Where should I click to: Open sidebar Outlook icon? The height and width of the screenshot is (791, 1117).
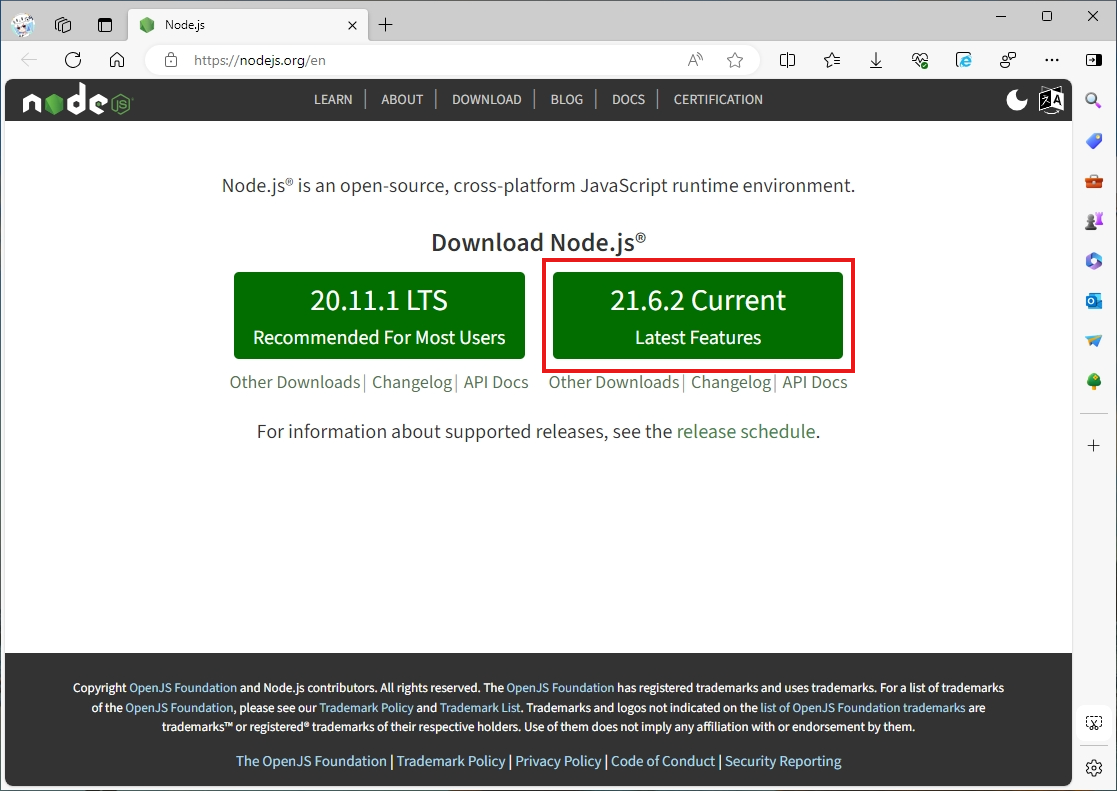[x=1093, y=301]
